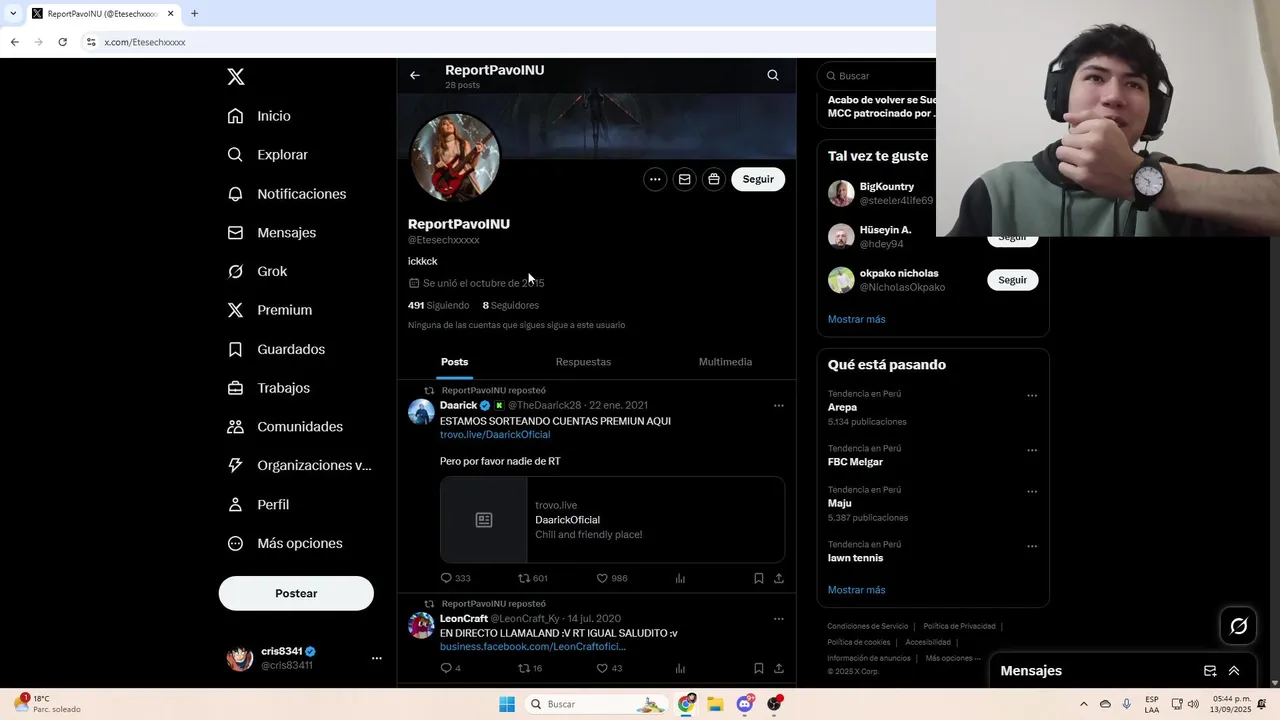Viewport: 1280px width, 720px height.
Task: Open profile more options ellipsis
Action: coord(655,179)
